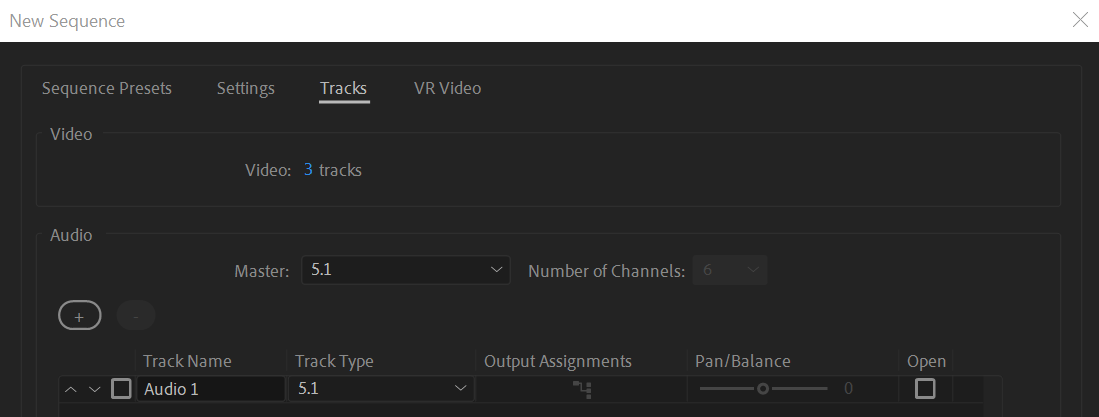The width and height of the screenshot is (1099, 417).
Task: Click the Track Name column header
Action: (187, 361)
